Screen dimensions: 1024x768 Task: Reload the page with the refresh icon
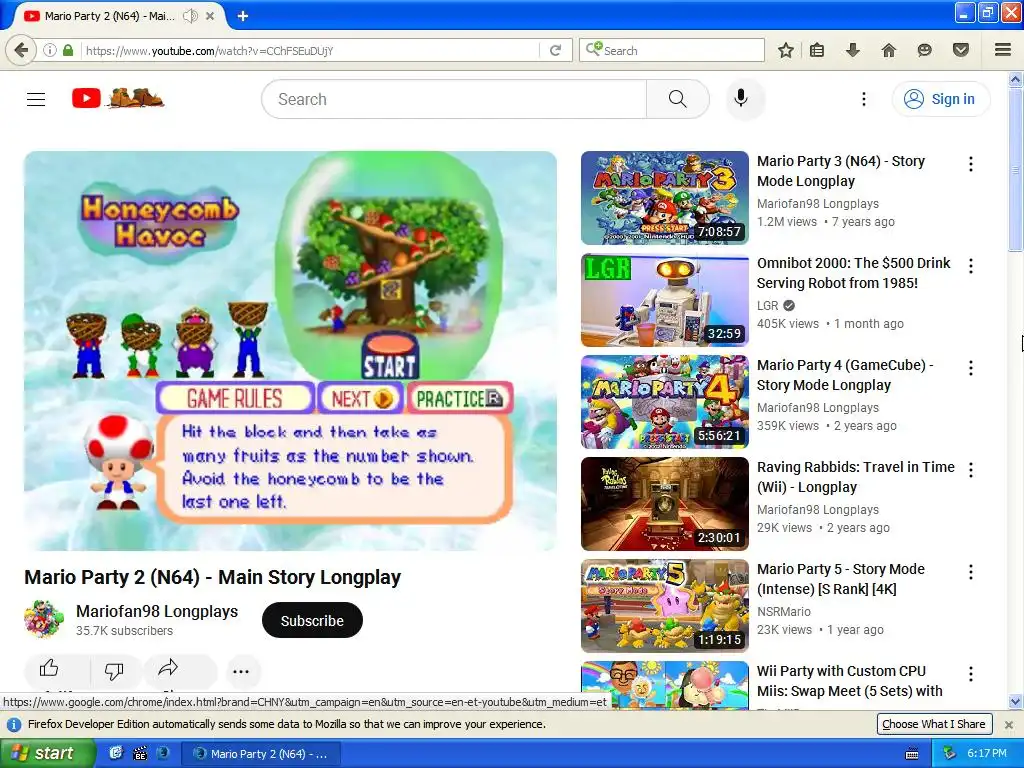(x=555, y=50)
